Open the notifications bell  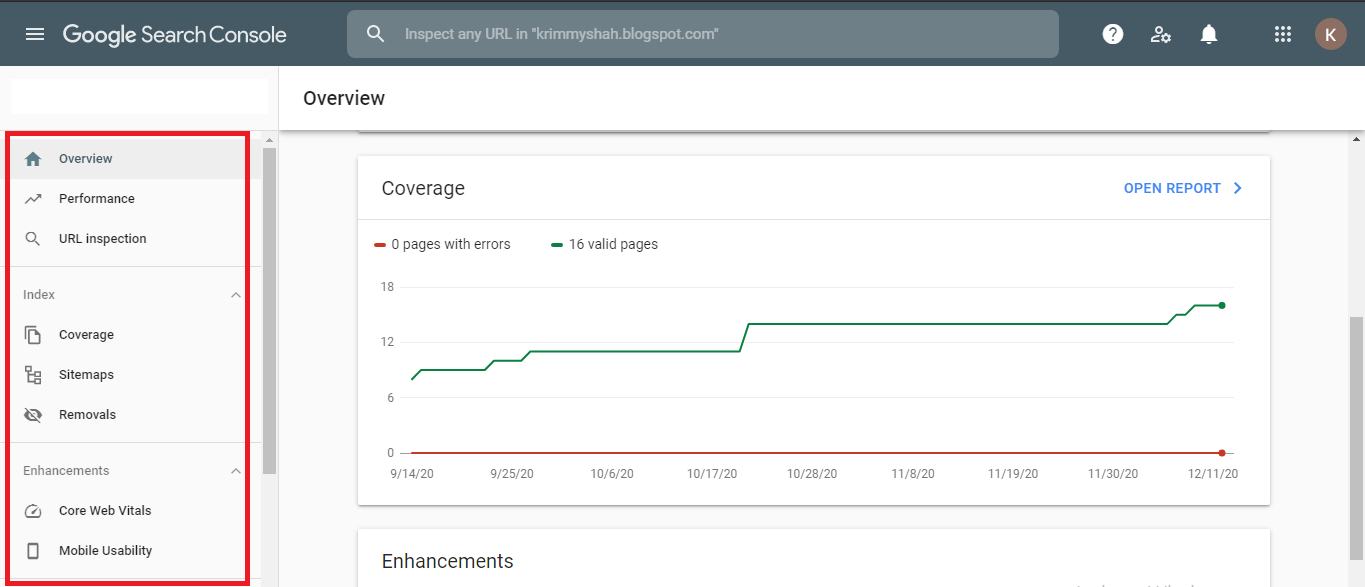coord(1209,34)
